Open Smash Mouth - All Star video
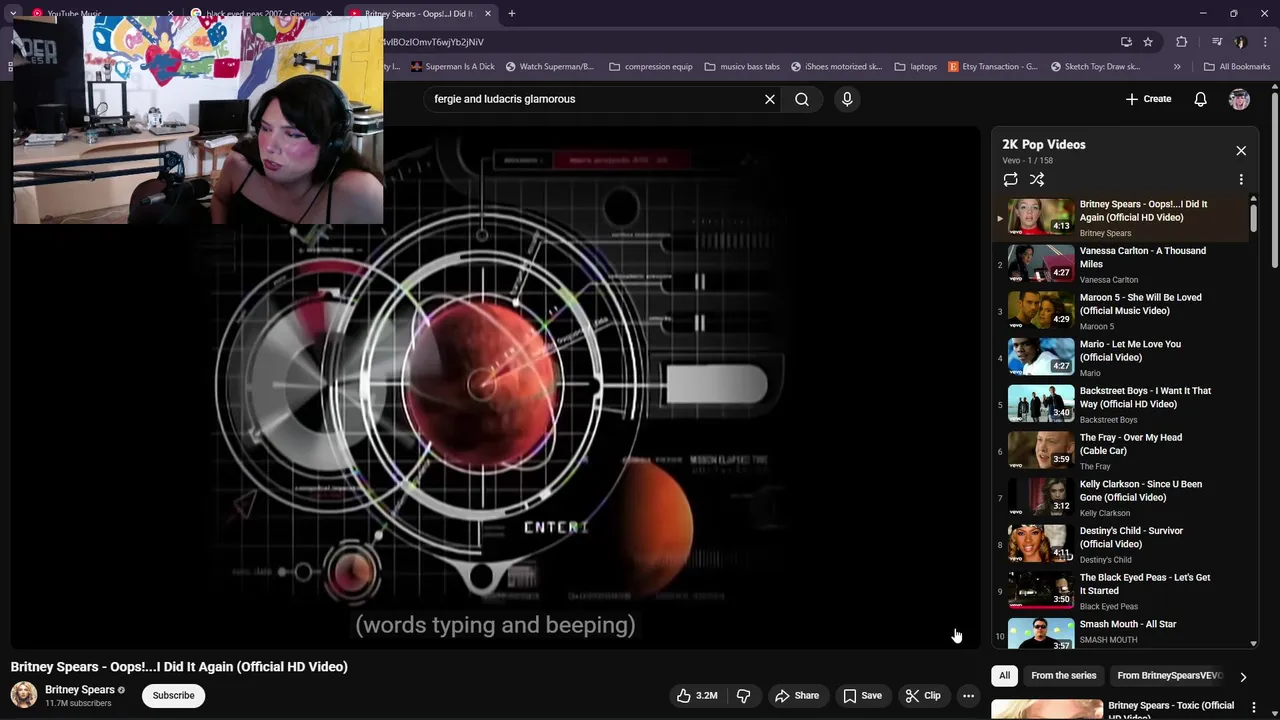The image size is (1280, 720). coord(1120,631)
